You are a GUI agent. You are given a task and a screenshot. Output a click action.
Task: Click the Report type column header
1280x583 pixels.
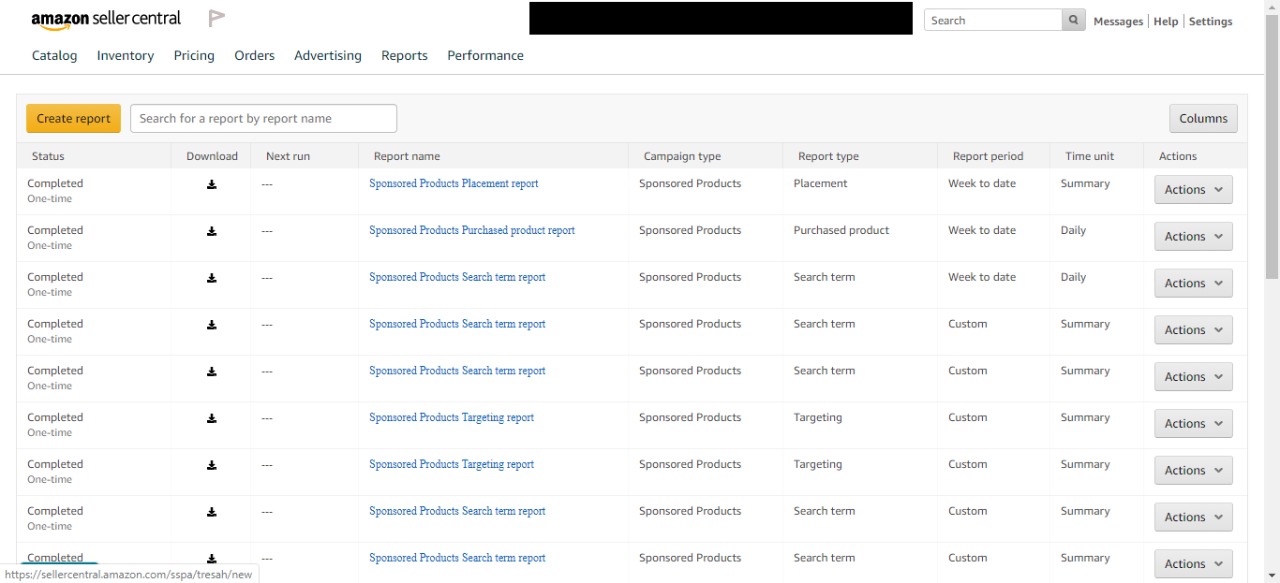(x=828, y=156)
